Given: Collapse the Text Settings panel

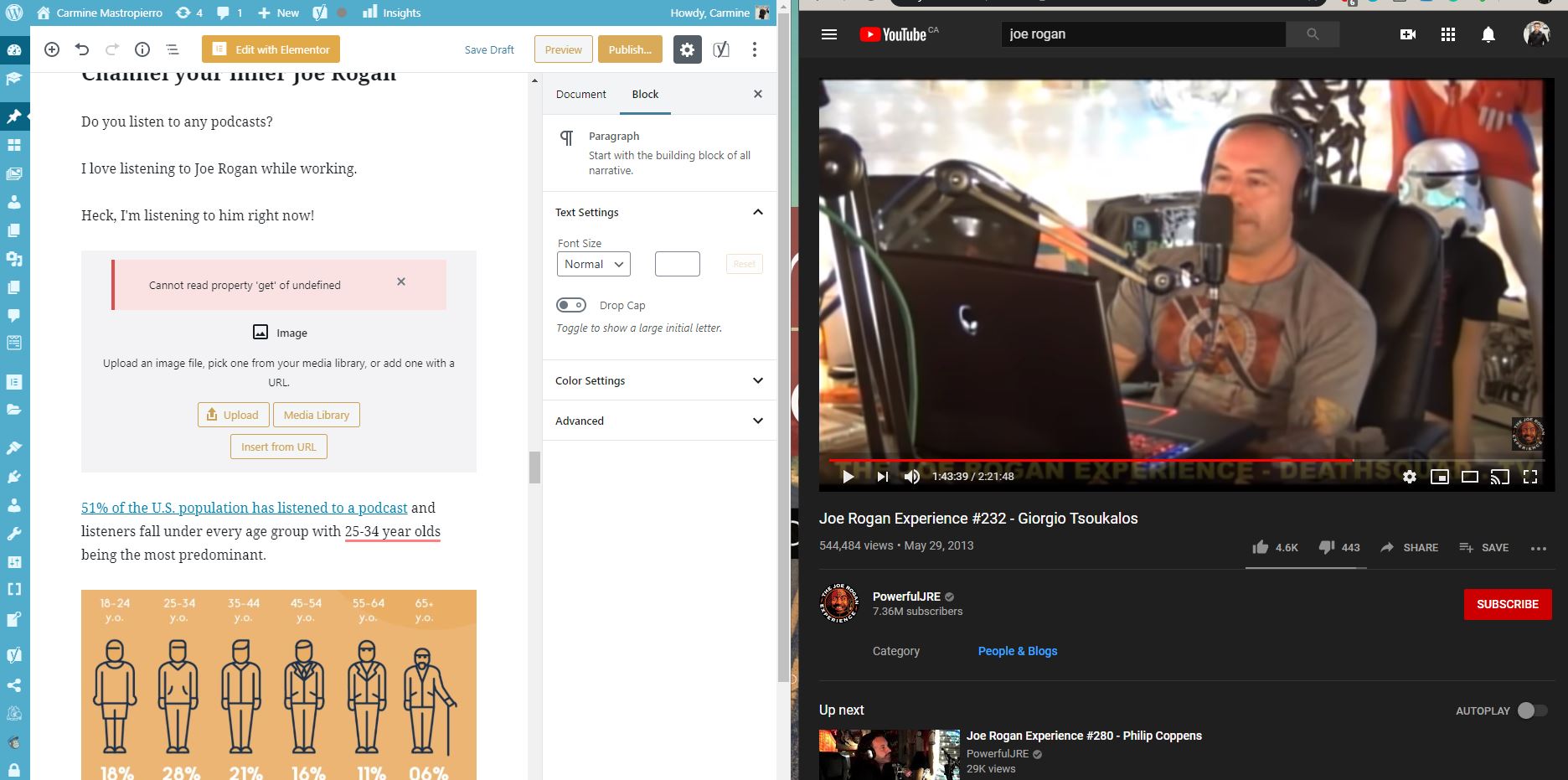Looking at the screenshot, I should point(660,212).
